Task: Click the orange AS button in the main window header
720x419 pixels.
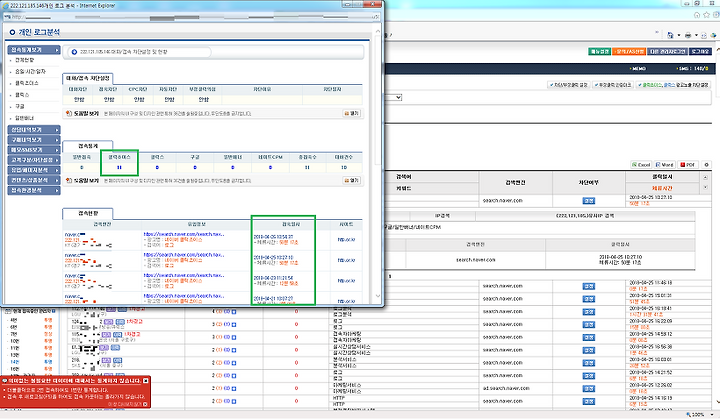Action: [629, 51]
